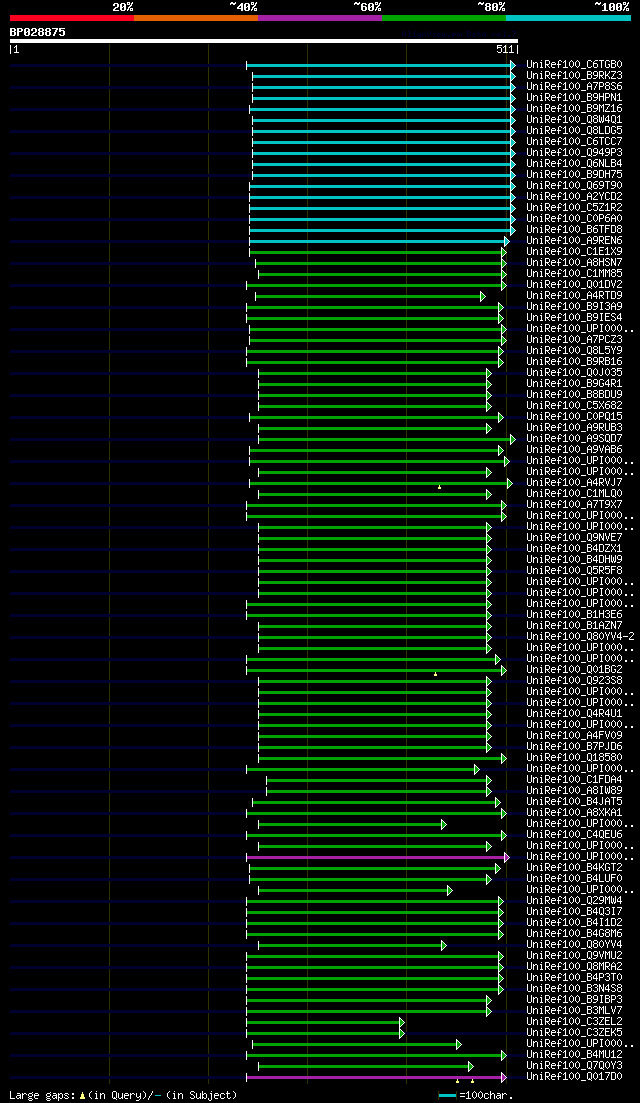Click the UniRef100_A2YCD2 label
The image size is (640, 1103).
click(x=574, y=196)
